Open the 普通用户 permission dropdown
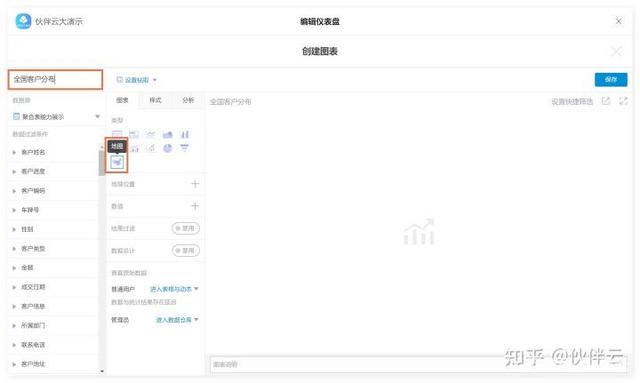Image resolution: width=640 pixels, height=383 pixels. (x=174, y=289)
